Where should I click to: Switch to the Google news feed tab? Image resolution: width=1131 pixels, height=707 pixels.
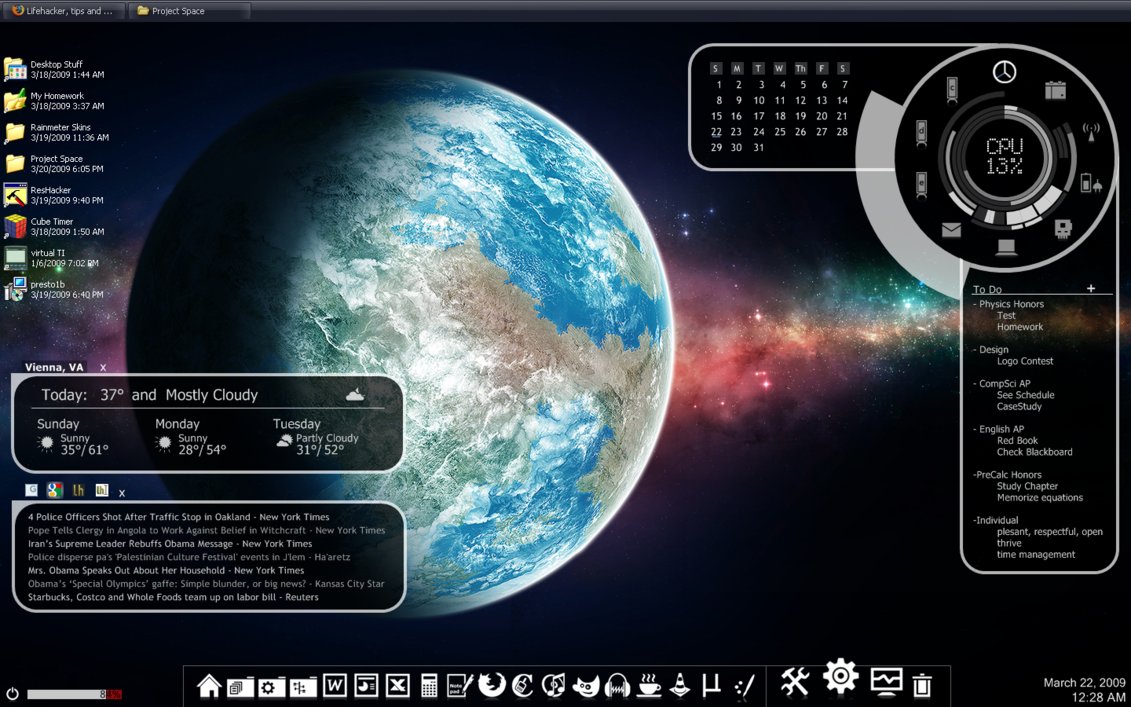click(55, 490)
